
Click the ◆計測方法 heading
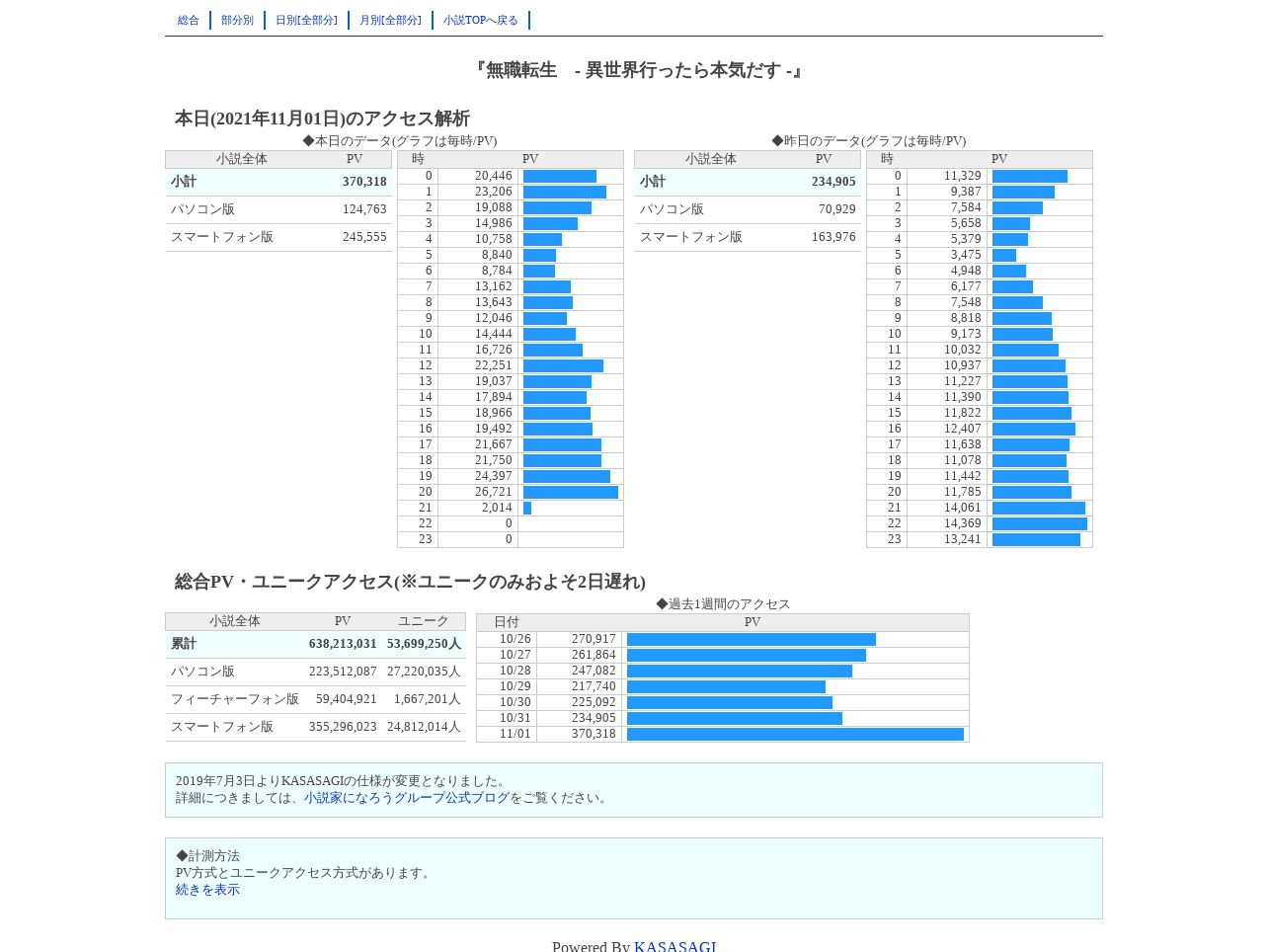pyautogui.click(x=207, y=856)
